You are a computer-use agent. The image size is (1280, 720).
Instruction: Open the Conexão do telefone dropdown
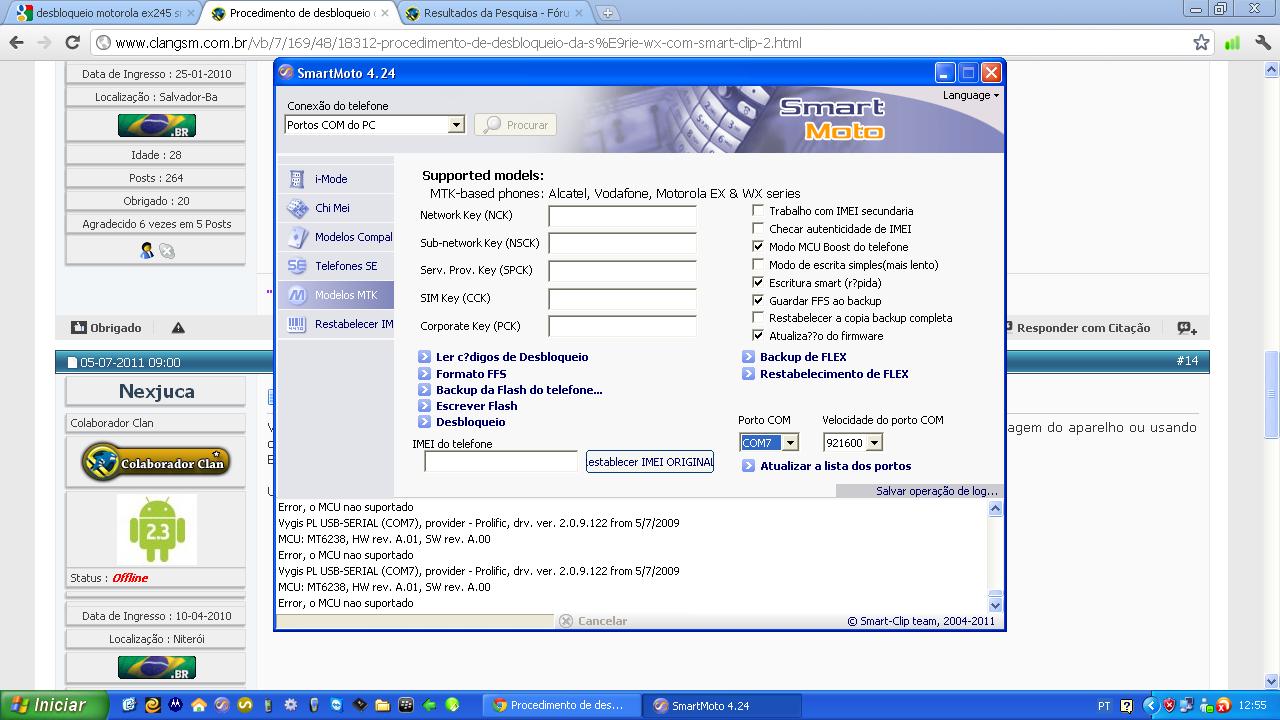tap(456, 125)
